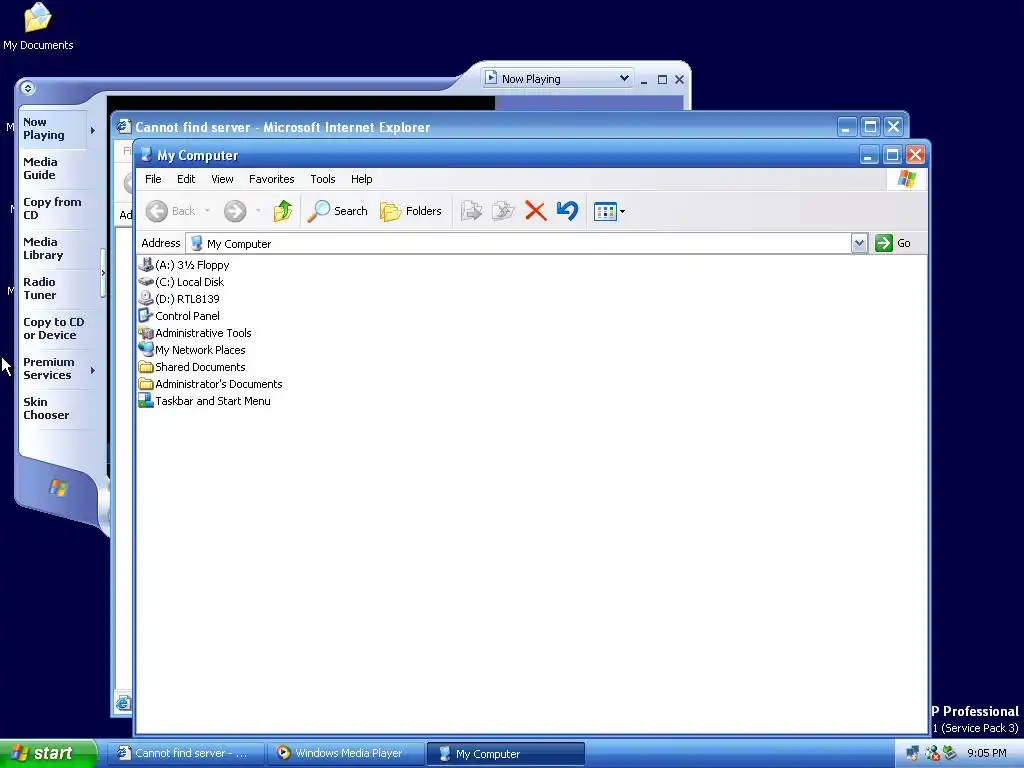Open the Edit menu

186,179
